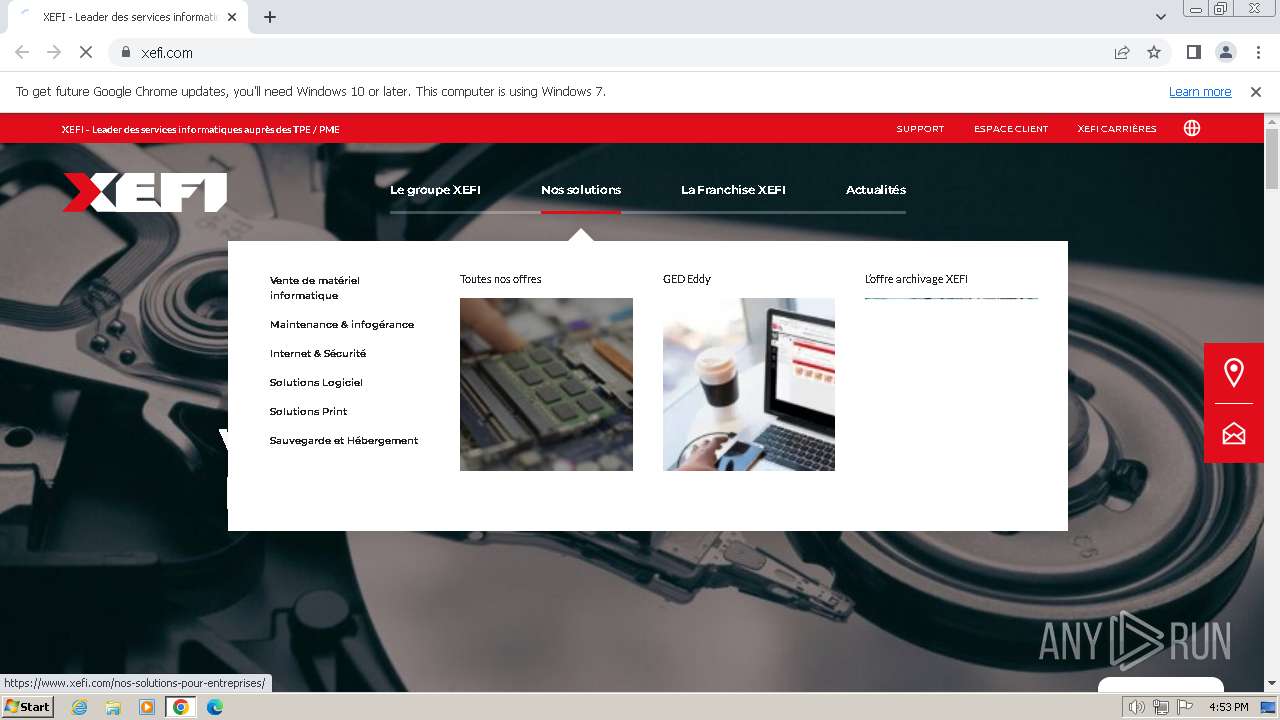Show desktop via tray monitor icon
Viewport: 1280px width, 720px height.
pos(1268,707)
